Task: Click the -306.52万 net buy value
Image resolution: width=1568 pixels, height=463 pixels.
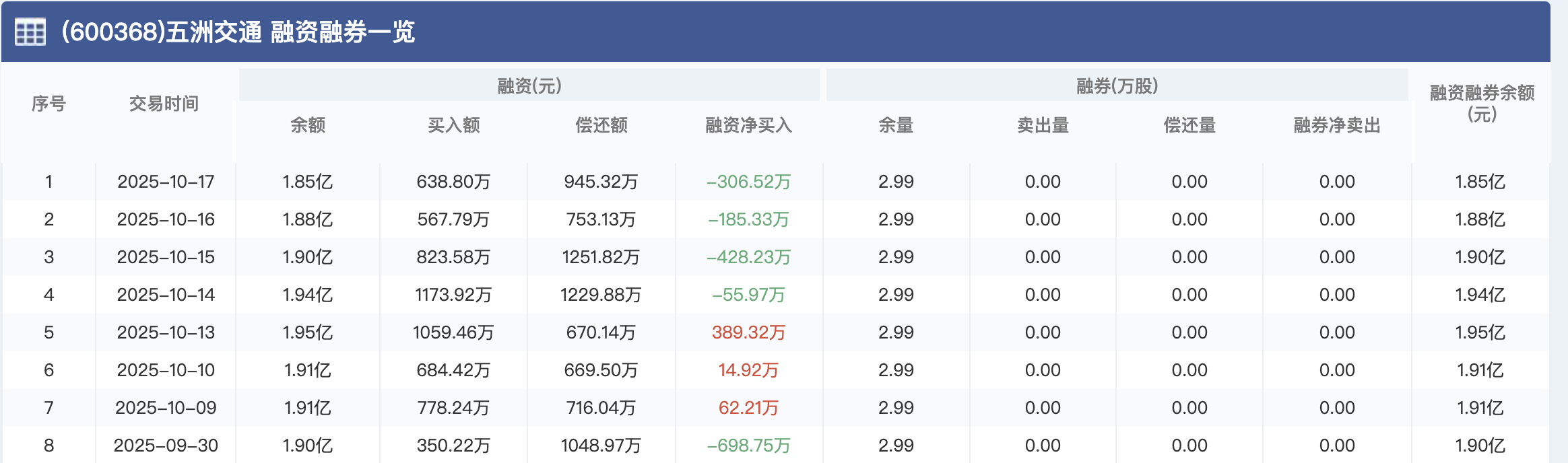Action: tap(748, 182)
